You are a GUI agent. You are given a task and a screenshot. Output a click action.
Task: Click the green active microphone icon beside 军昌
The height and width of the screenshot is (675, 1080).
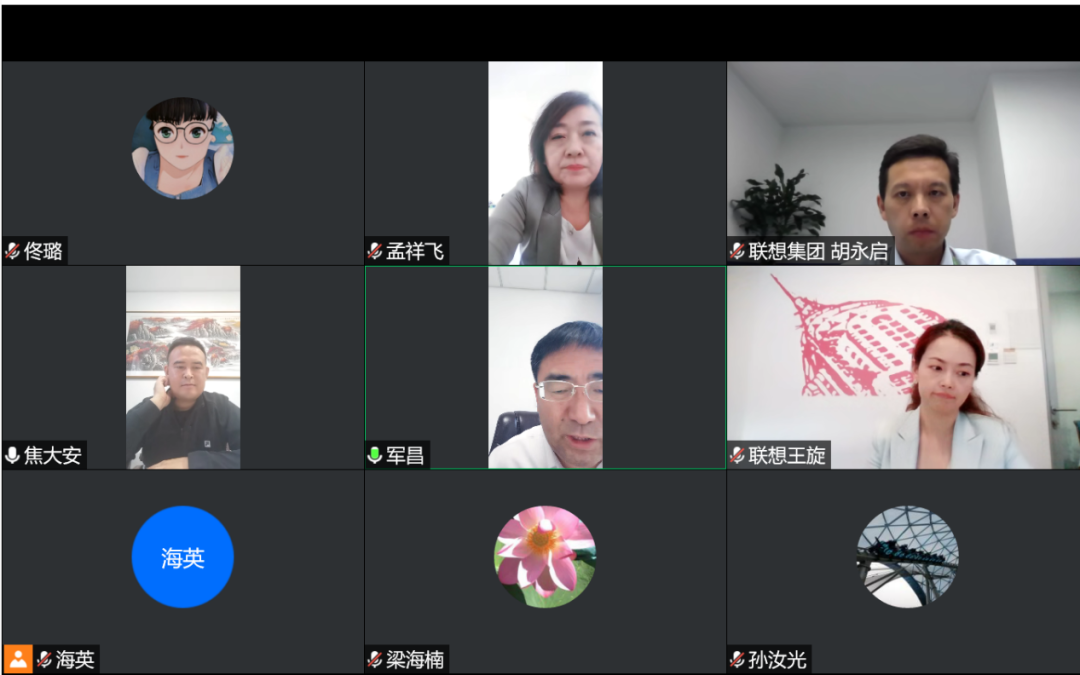[x=375, y=455]
